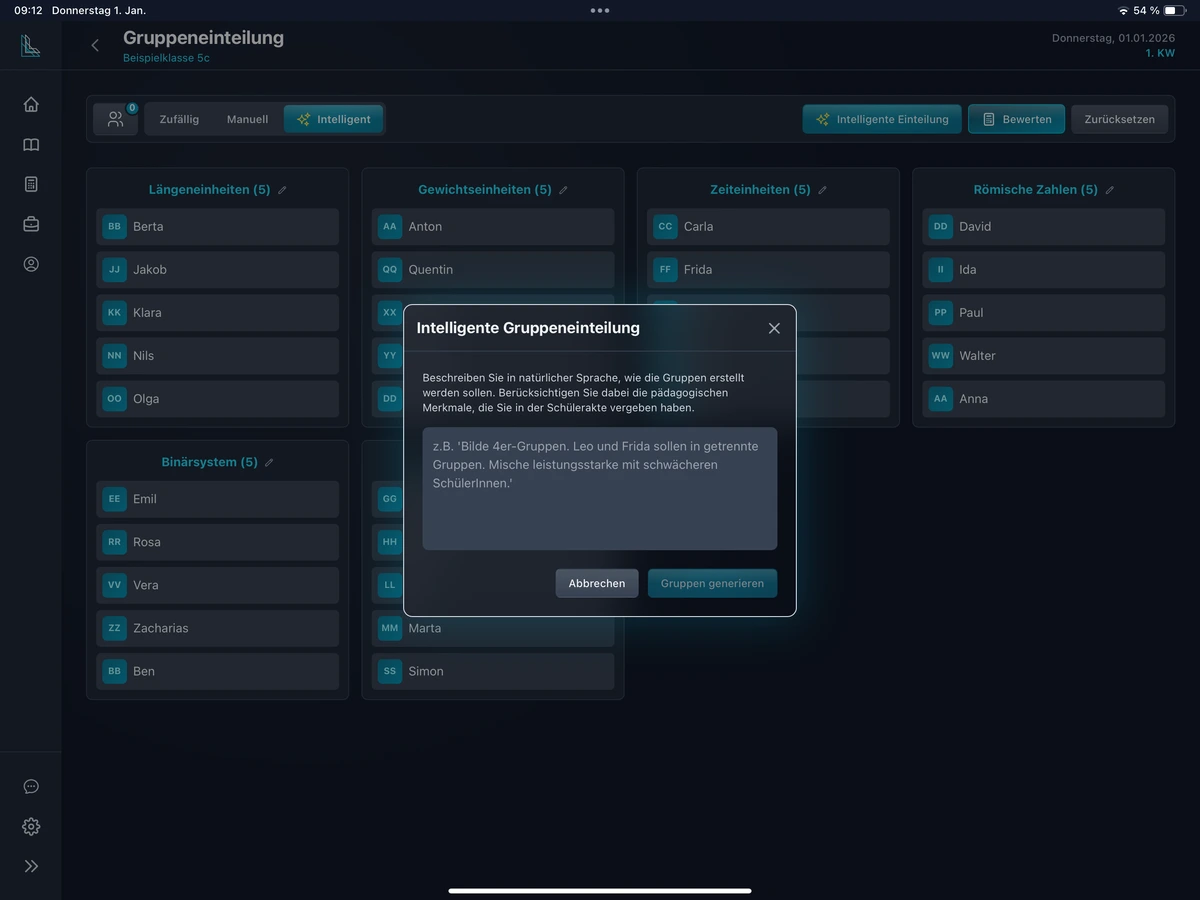
Task: Switch to Manuell mode
Action: 247,119
